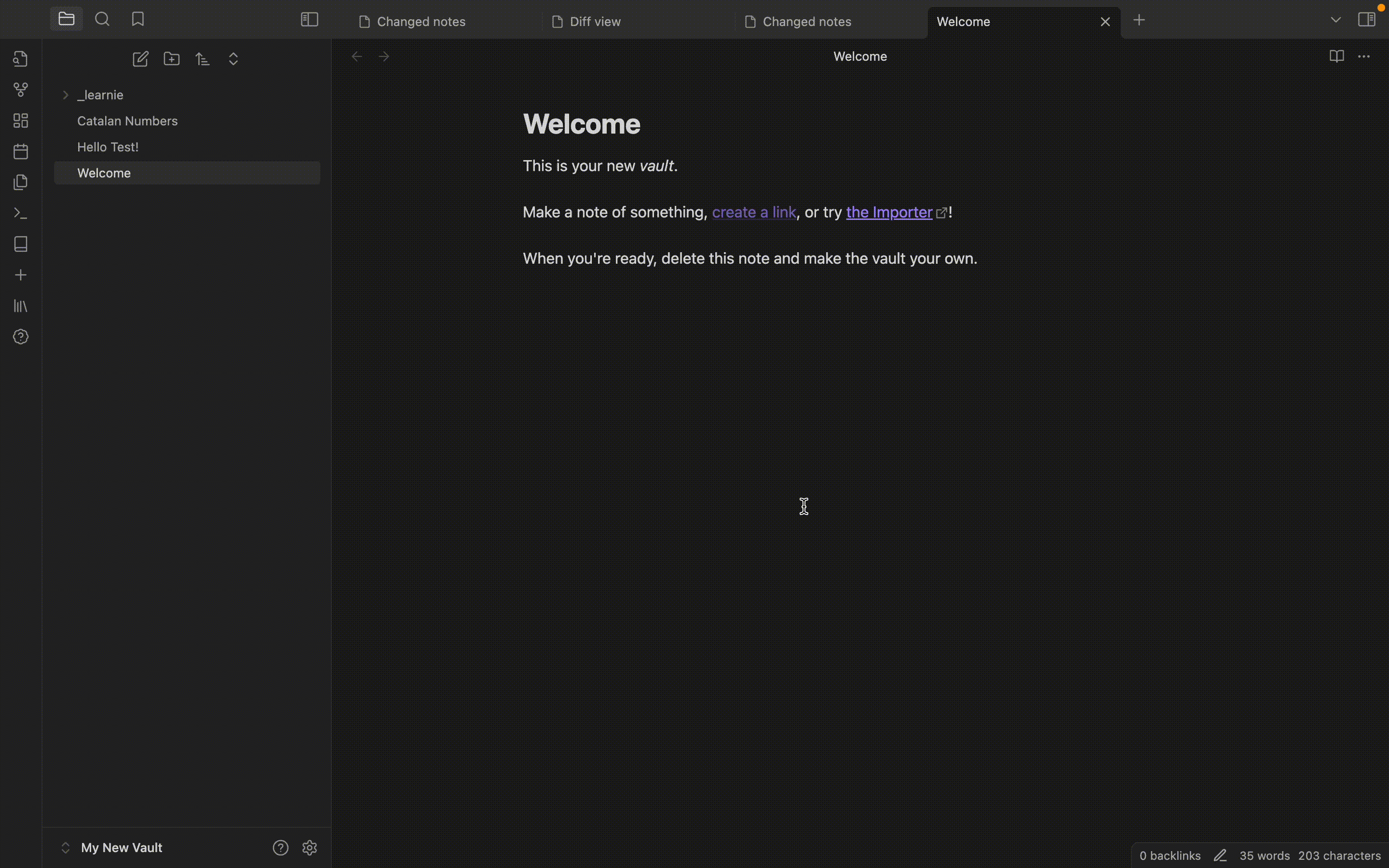This screenshot has width=1389, height=868.
Task: Switch to reading view
Action: click(1337, 55)
